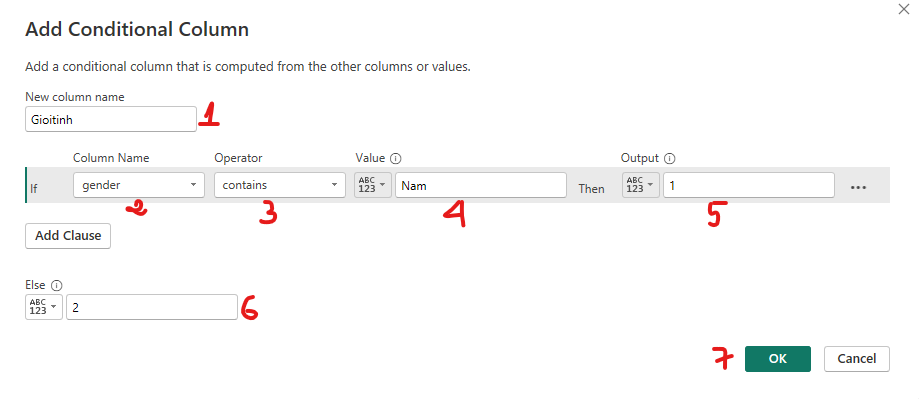Click the Value field containing Nam
Screen dimensions: 919x399
[x=481, y=185]
